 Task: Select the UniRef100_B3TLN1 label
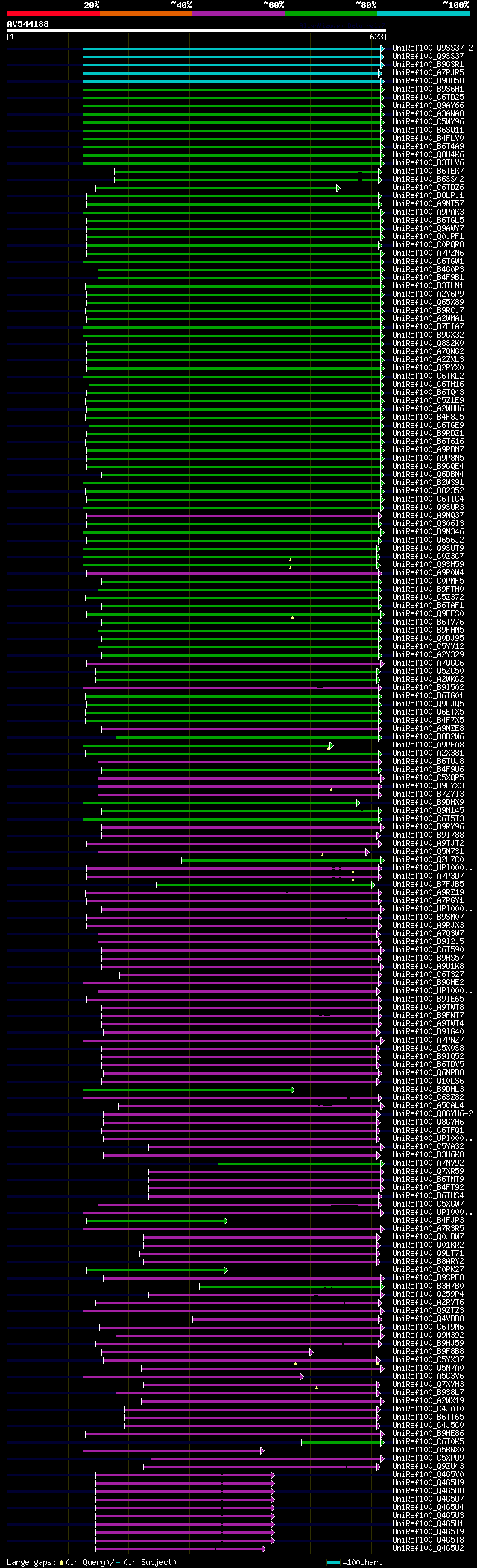tap(428, 285)
